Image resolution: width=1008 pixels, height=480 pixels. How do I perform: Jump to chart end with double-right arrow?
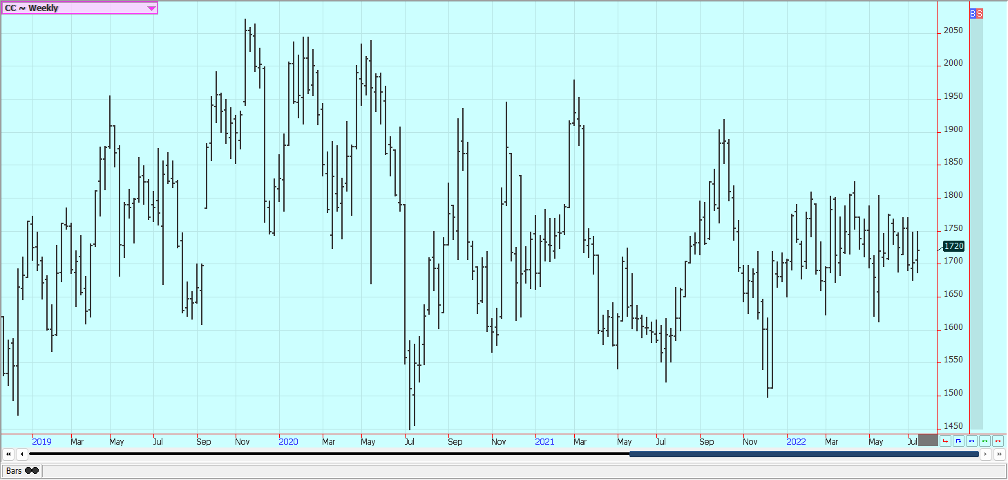(998, 454)
